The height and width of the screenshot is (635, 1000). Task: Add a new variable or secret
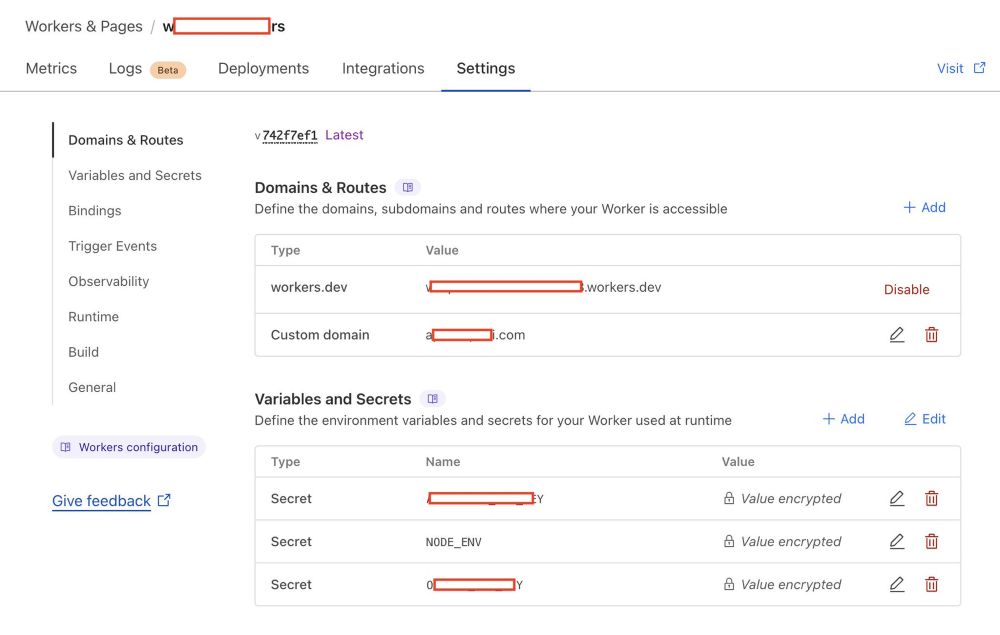point(843,419)
